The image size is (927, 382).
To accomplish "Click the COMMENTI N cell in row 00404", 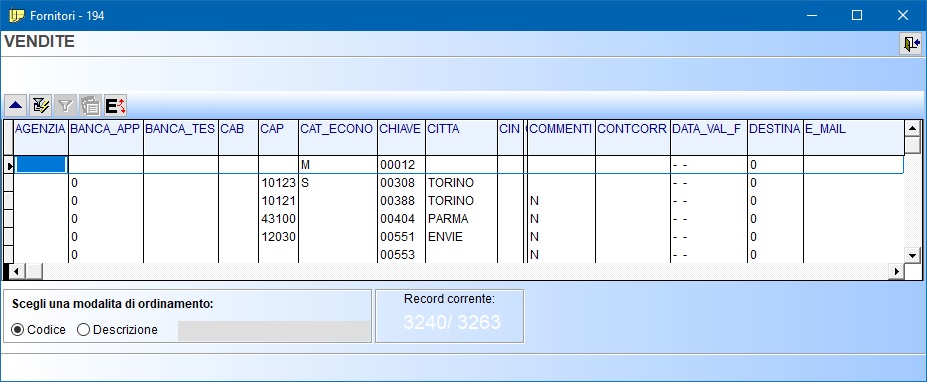I will 561,219.
